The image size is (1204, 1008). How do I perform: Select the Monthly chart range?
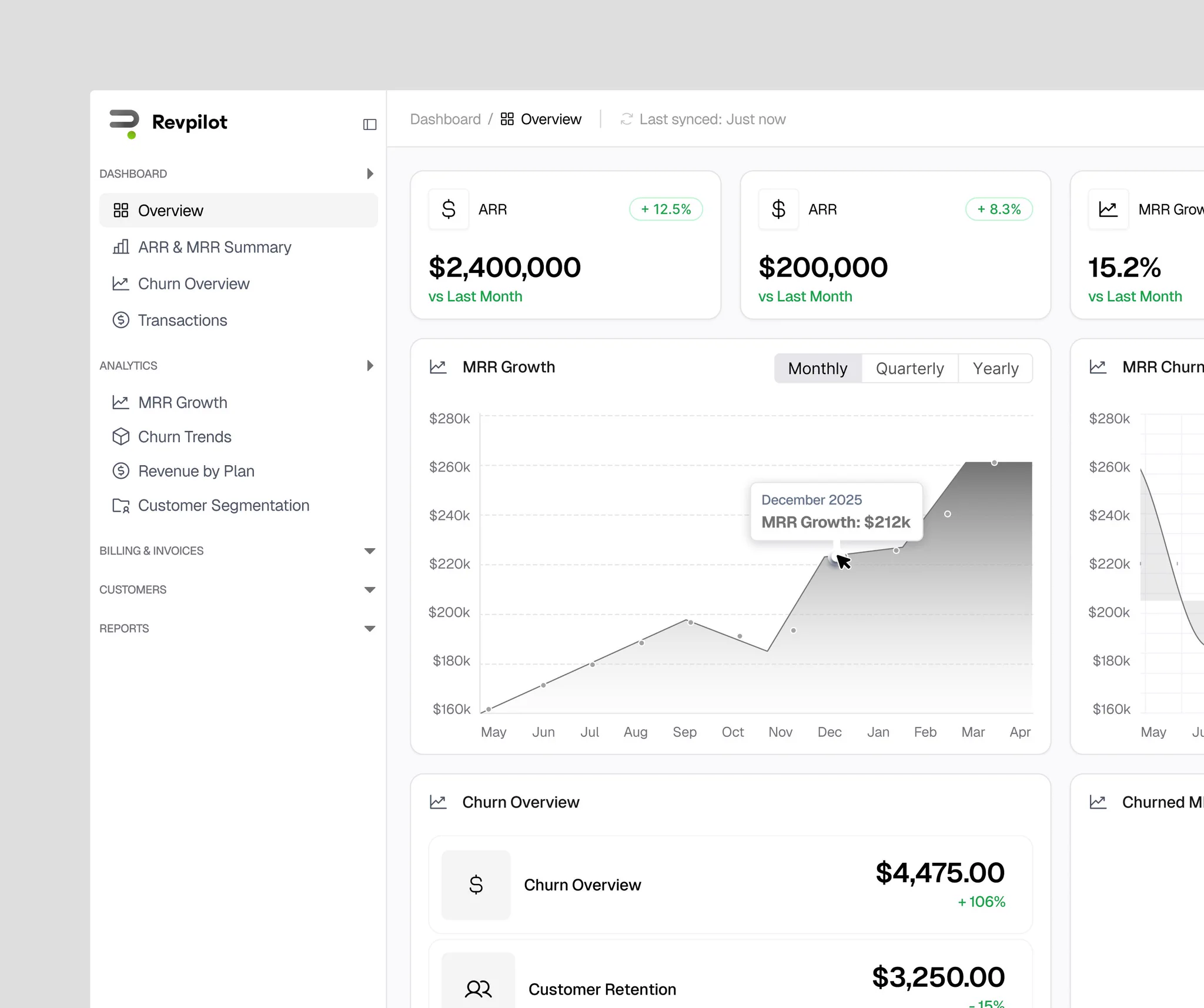tap(818, 368)
